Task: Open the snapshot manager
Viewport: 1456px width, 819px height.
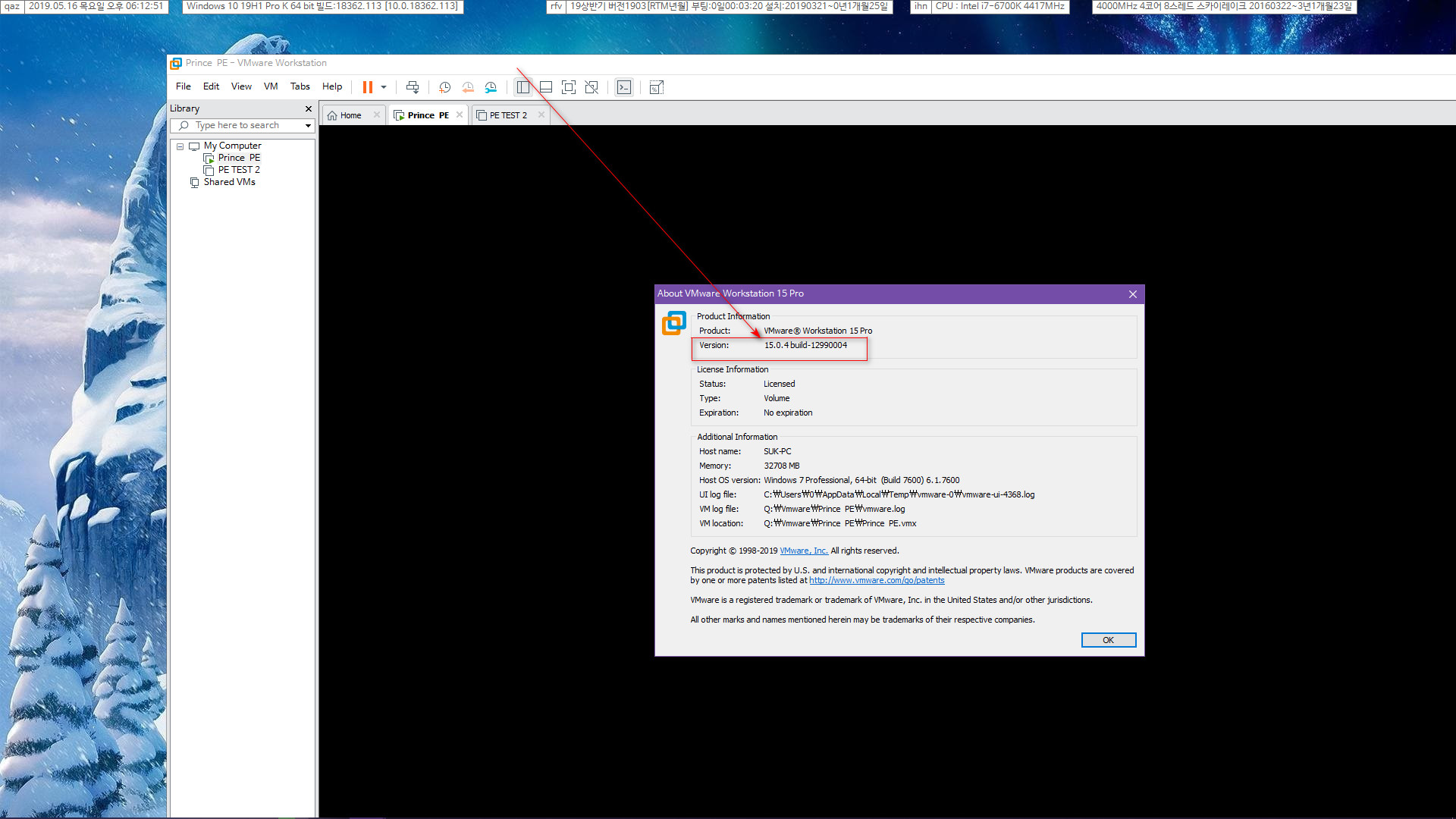Action: 491,87
